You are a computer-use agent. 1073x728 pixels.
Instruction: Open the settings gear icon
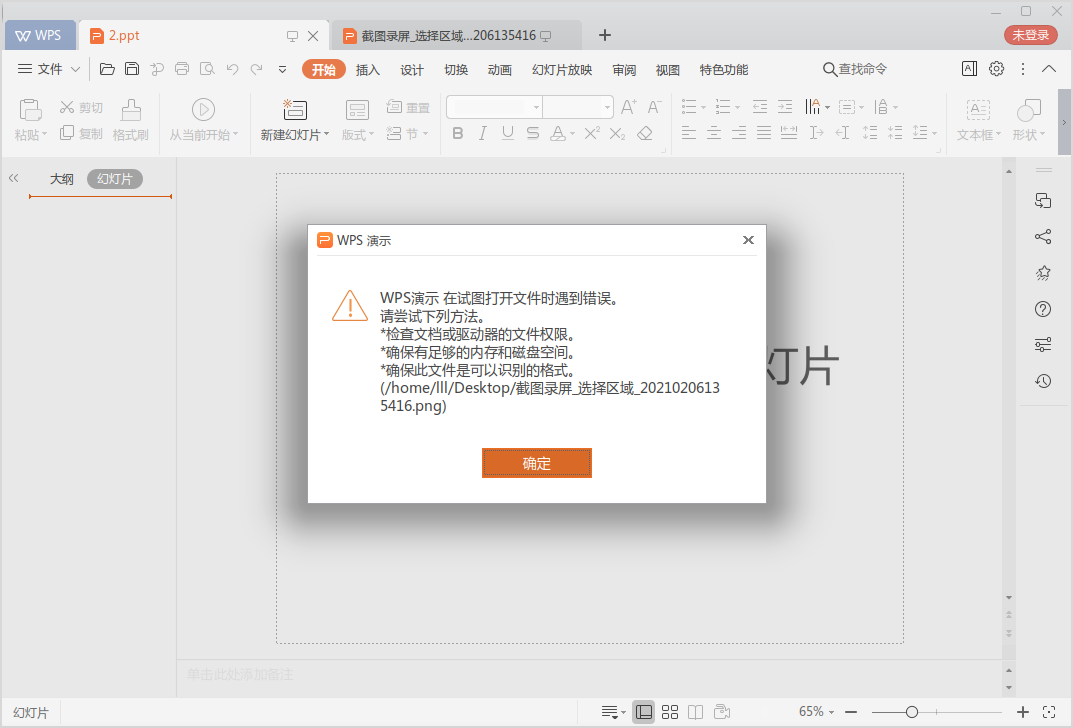[996, 69]
